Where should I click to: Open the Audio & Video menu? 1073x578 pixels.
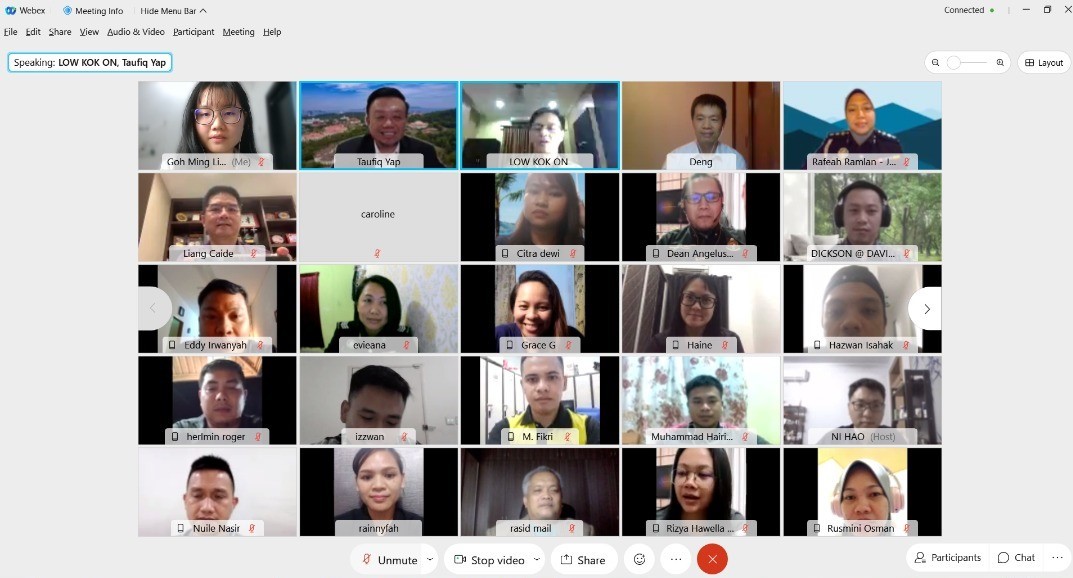tap(136, 32)
